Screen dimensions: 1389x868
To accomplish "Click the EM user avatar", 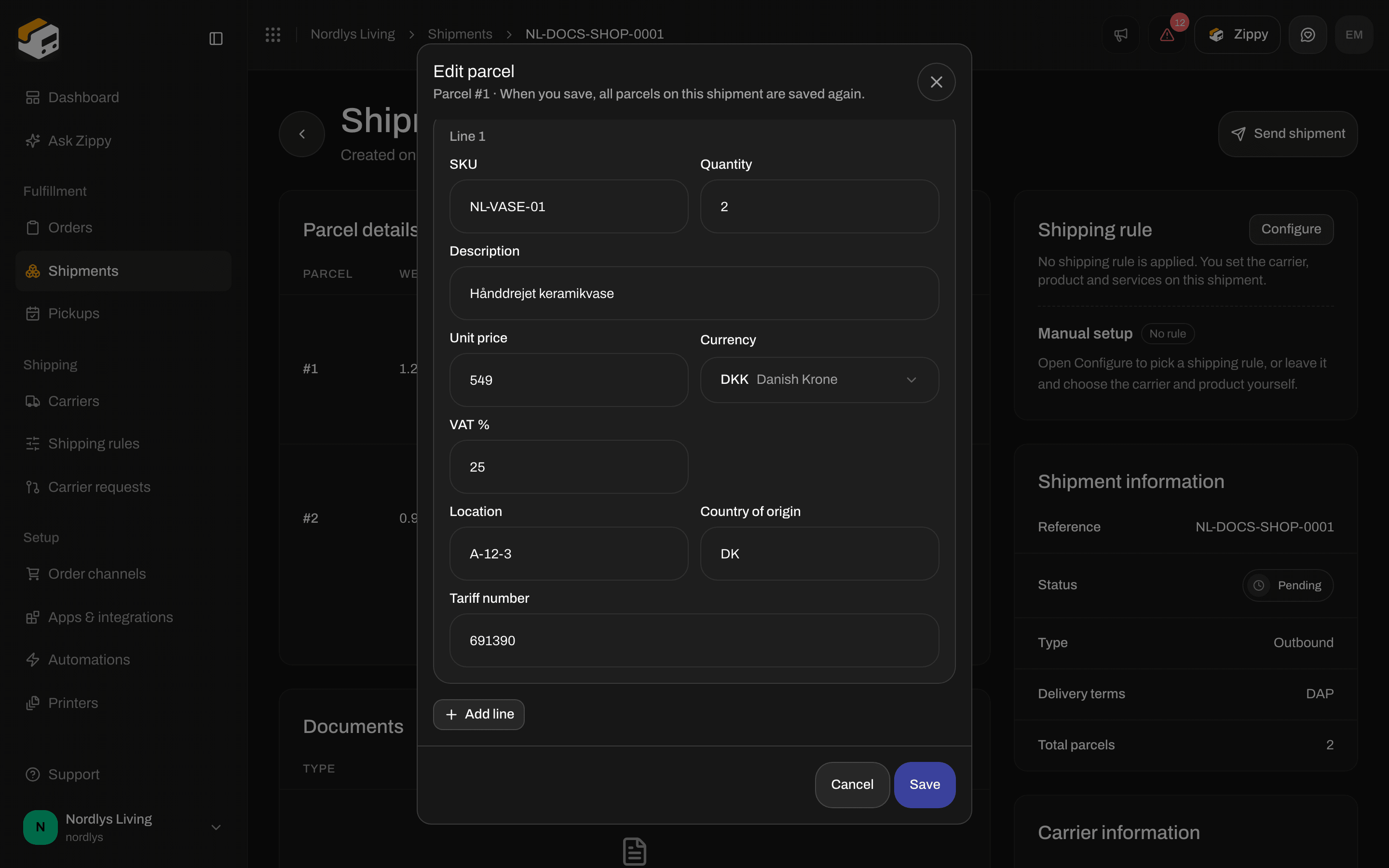I will coord(1354,34).
